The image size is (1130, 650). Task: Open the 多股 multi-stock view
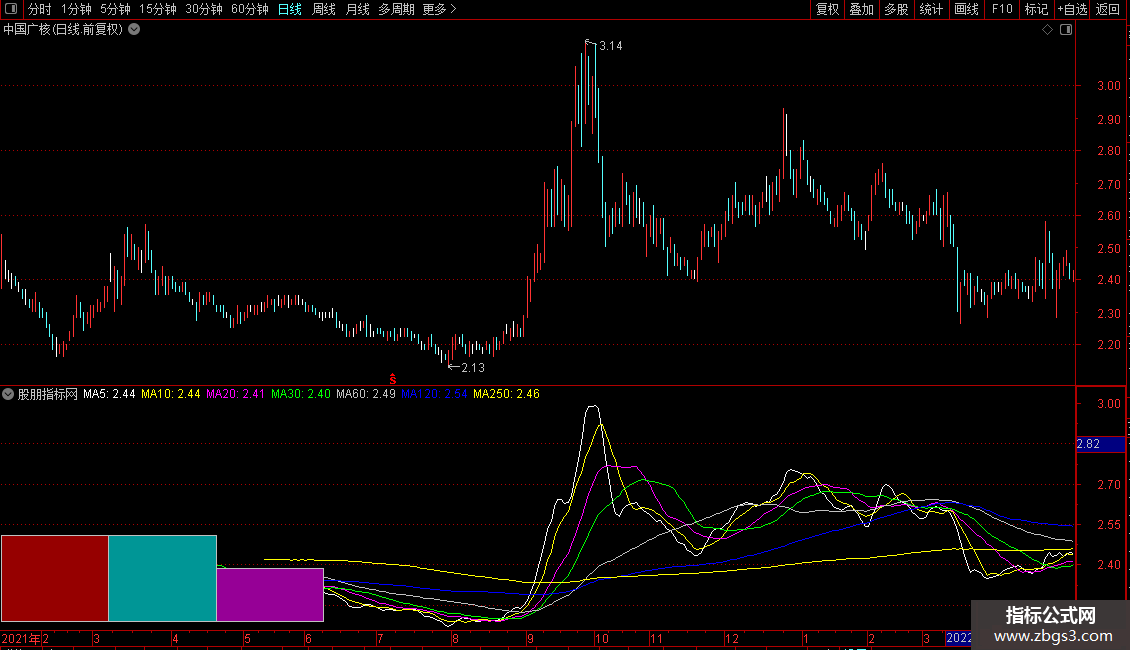click(896, 9)
